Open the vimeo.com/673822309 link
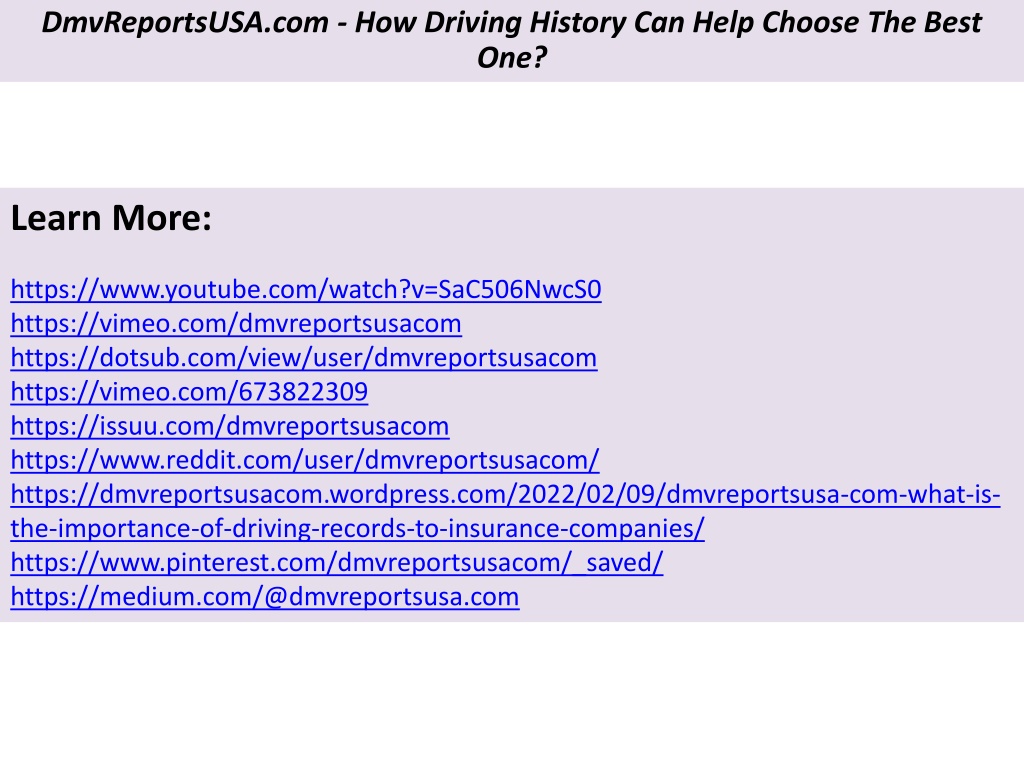 point(189,392)
